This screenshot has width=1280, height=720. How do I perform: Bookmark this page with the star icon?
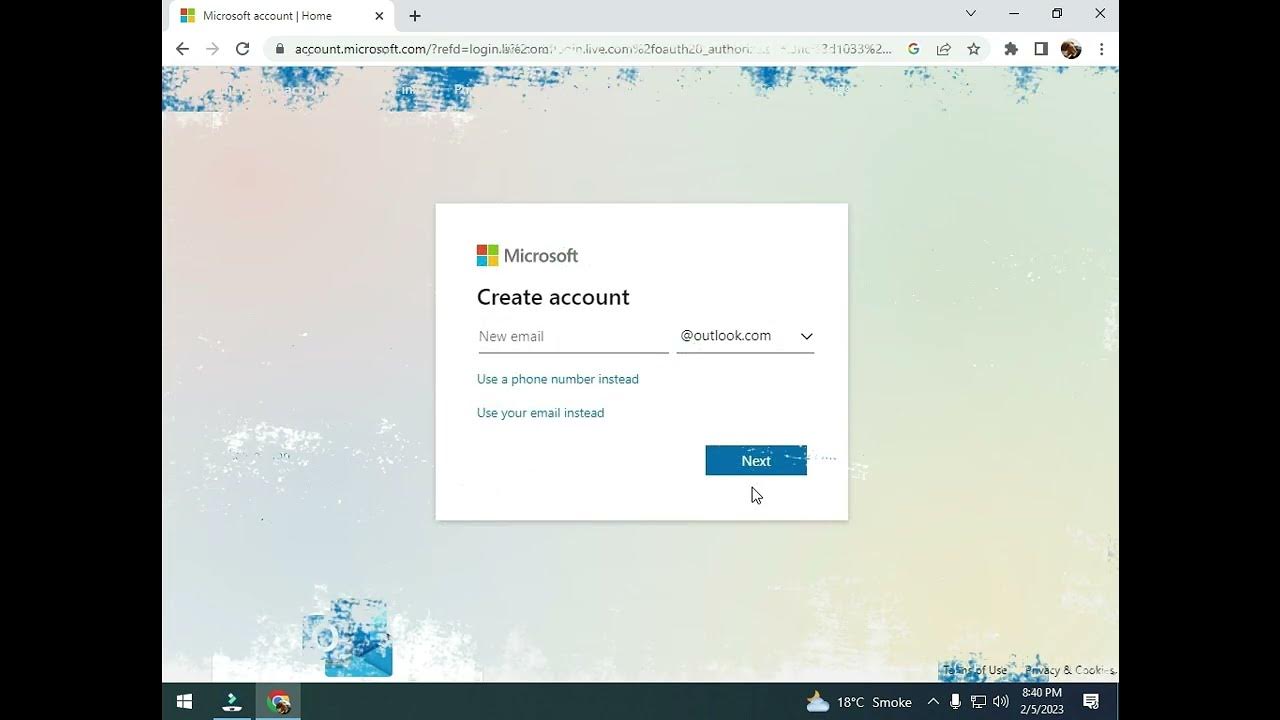tap(973, 49)
